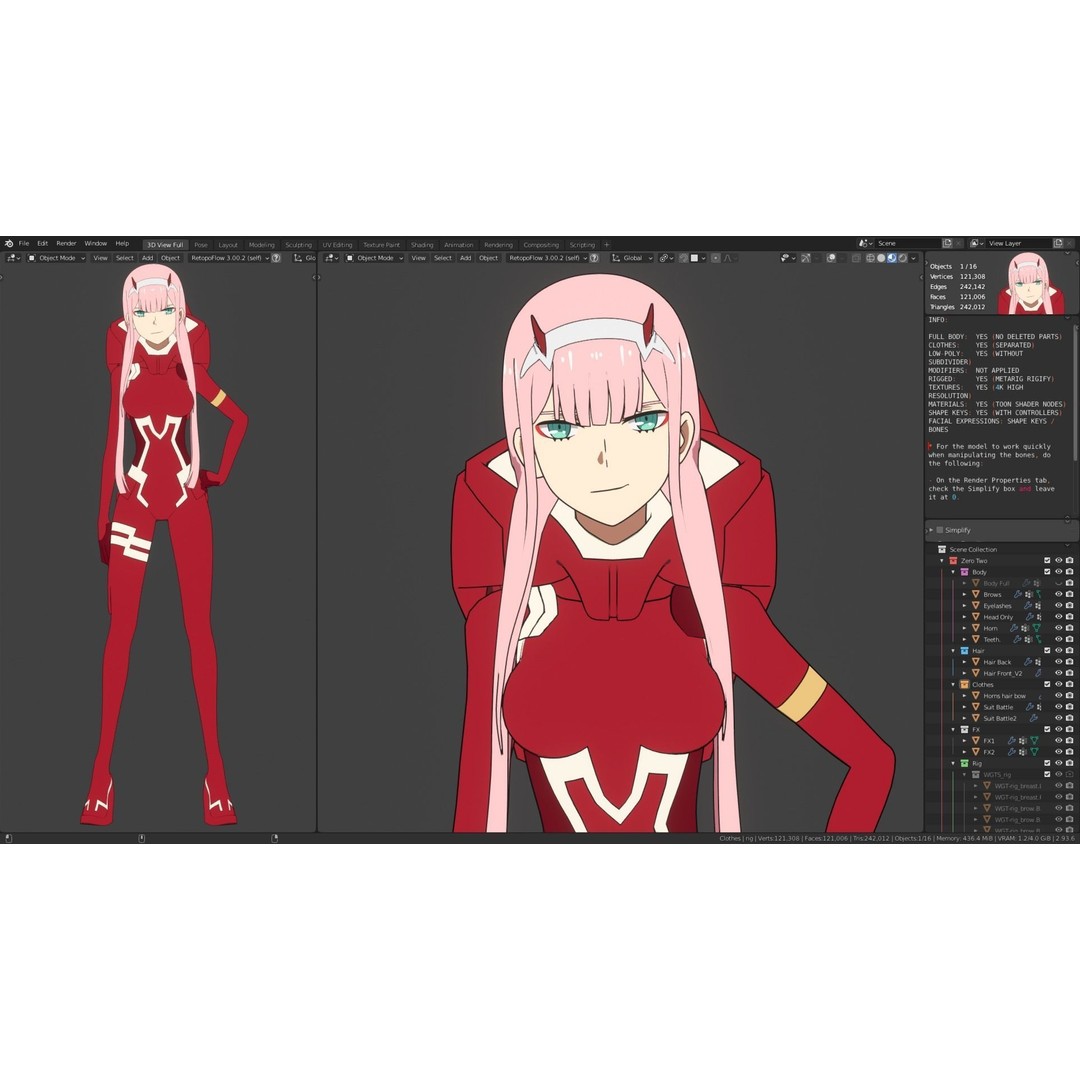Uncheck the Hair collection checkbox
The width and height of the screenshot is (1080, 1080).
coord(1047,650)
